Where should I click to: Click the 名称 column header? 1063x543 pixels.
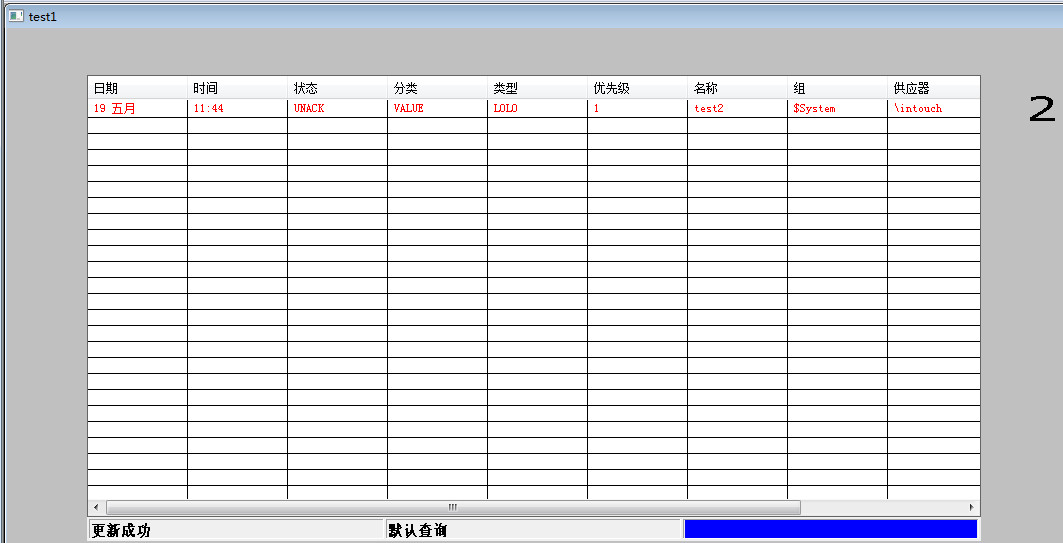pos(738,88)
